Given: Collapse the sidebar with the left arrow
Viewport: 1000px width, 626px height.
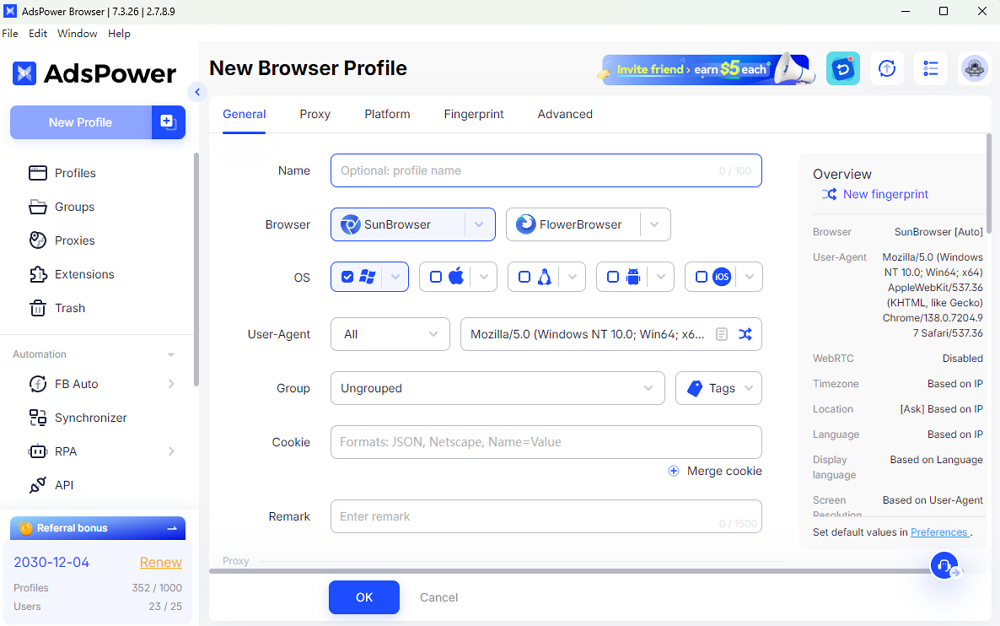Looking at the screenshot, I should 197,92.
